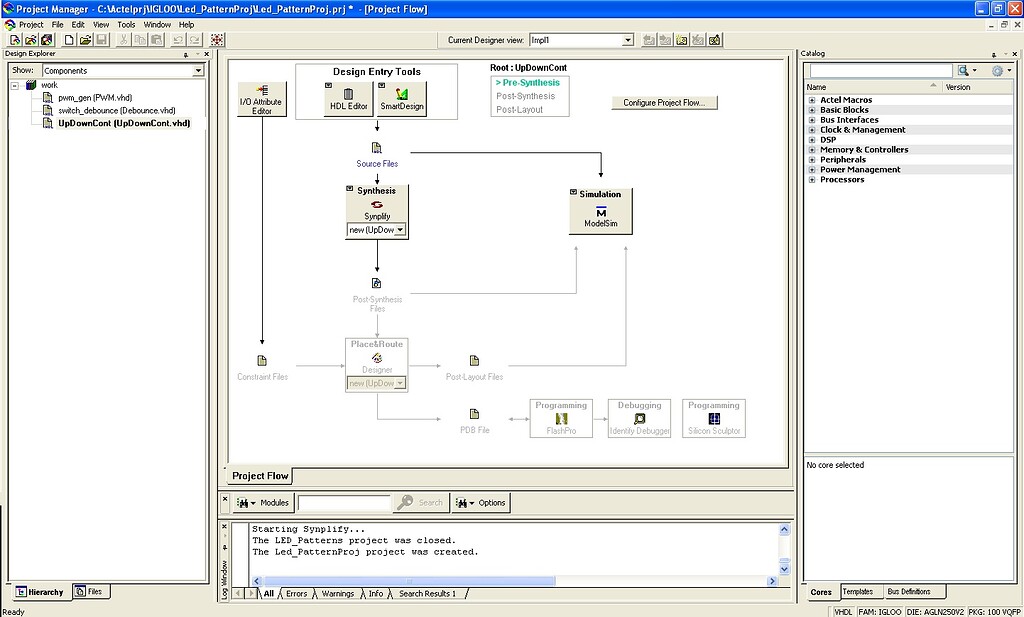Open the Current Designer view Impl1 dropdown
The height and width of the screenshot is (617, 1024).
coord(629,39)
